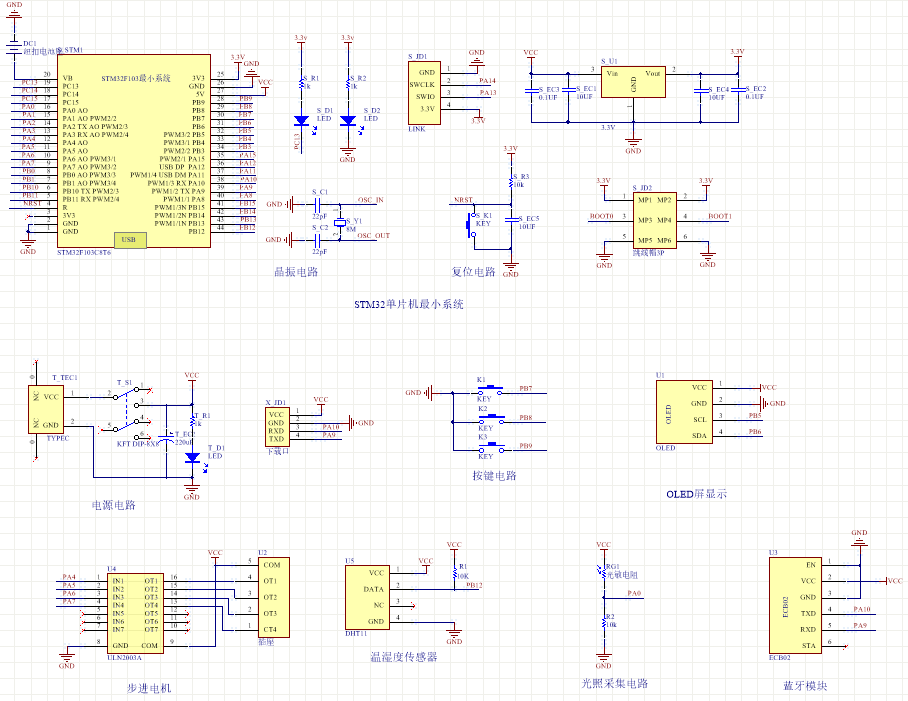
Task: Select the U1 OLED display module
Action: tap(684, 411)
